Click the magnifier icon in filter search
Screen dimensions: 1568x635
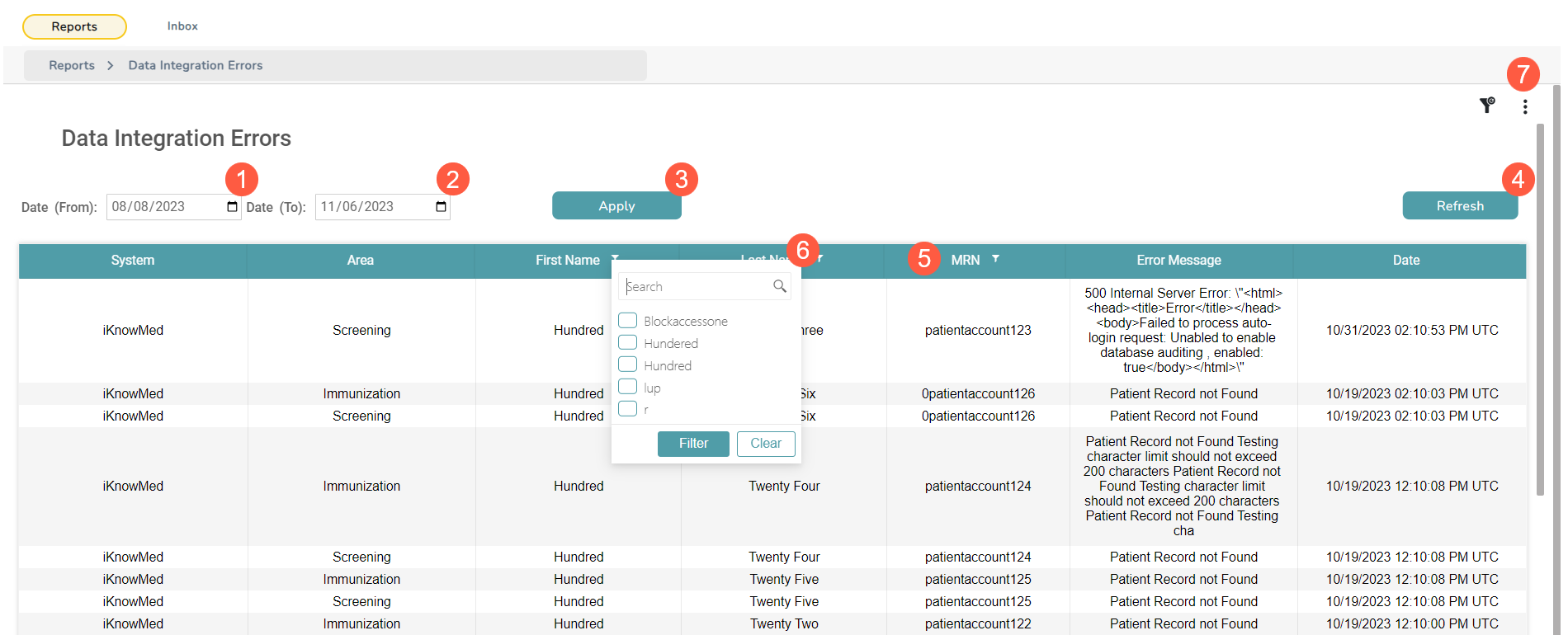click(x=779, y=286)
